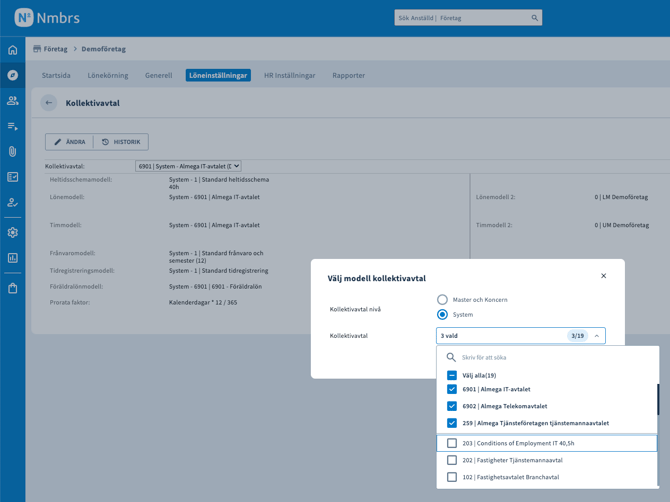Collapse the '3 vald' Kollektivavtal dropdown
The image size is (670, 502).
[x=597, y=336]
